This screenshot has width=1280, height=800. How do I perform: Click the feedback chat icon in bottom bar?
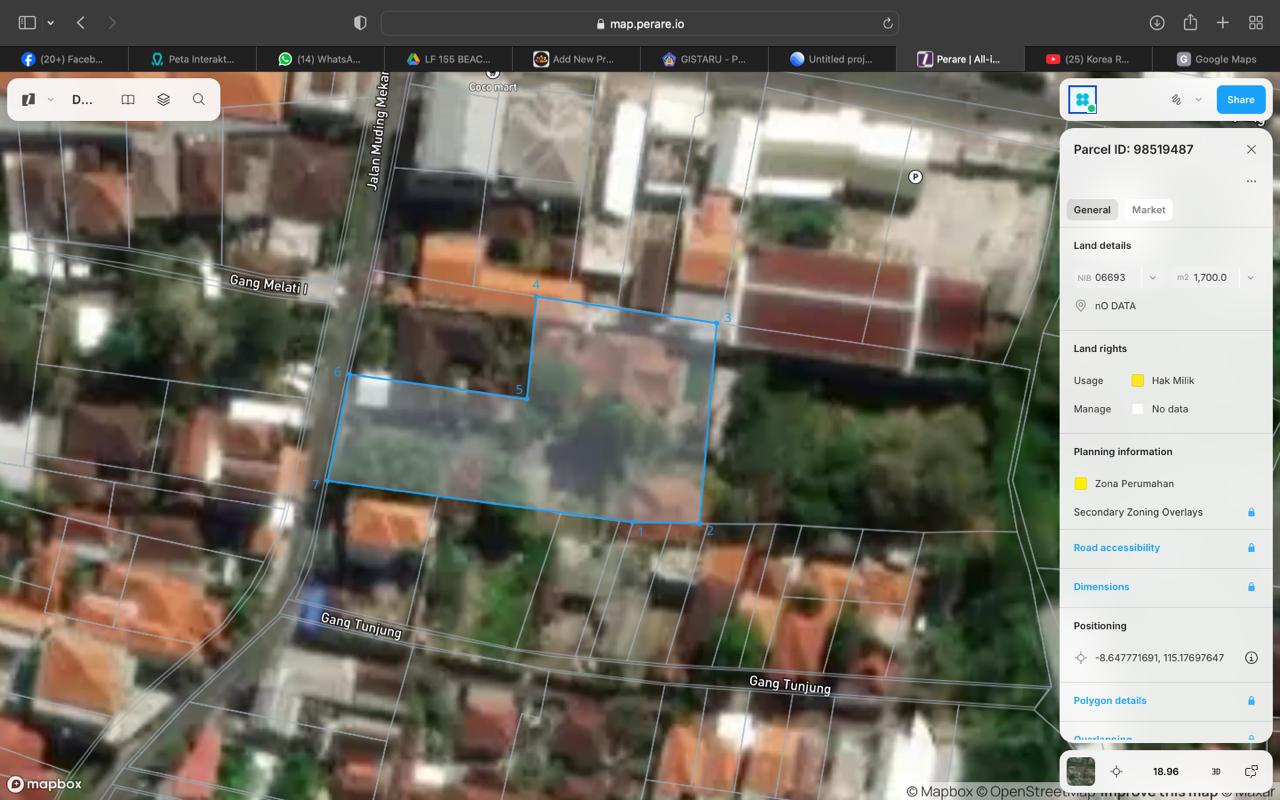point(1251,772)
